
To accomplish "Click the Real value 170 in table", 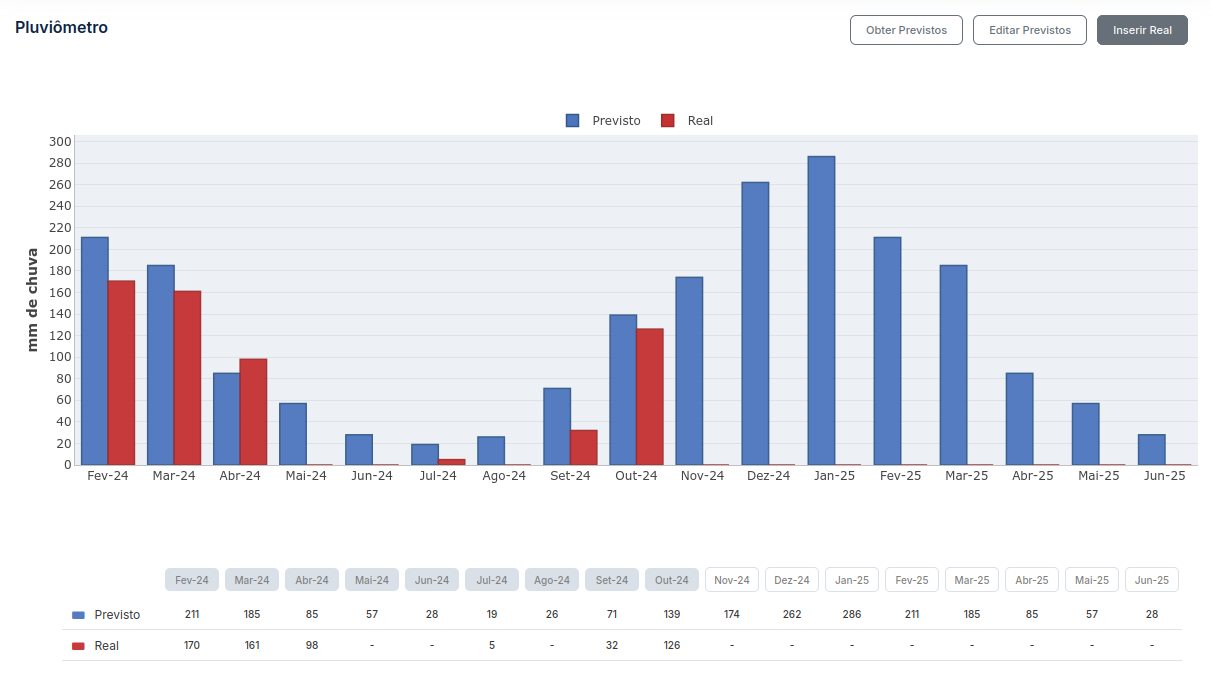I will (192, 646).
